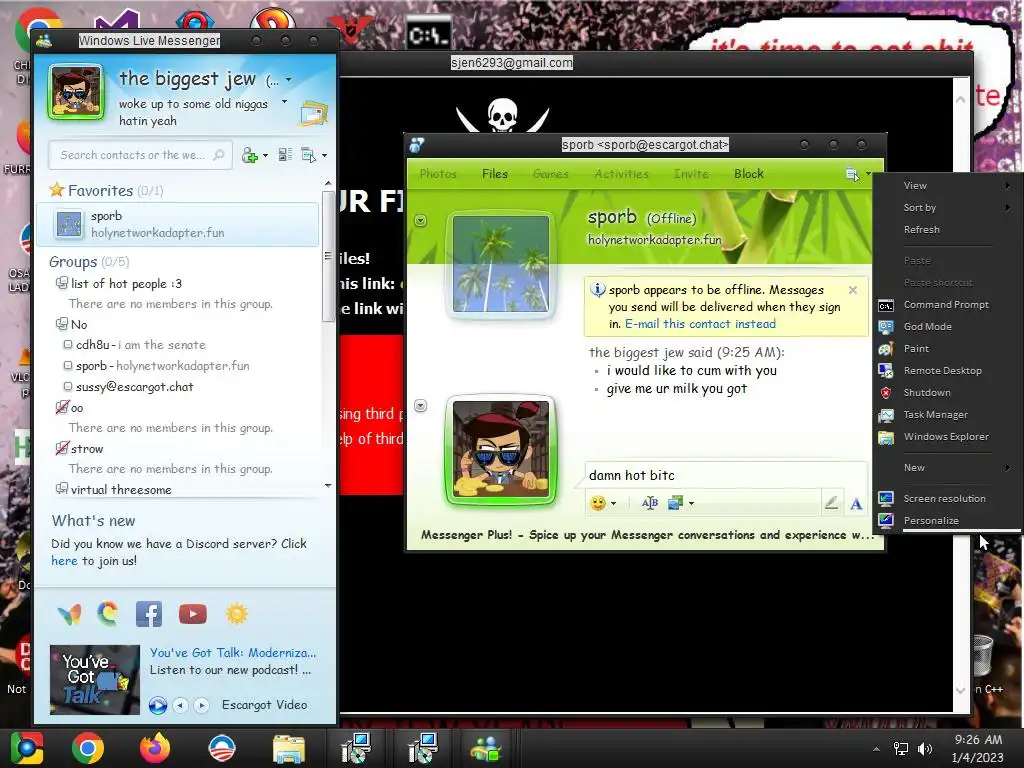
Task: Open show menu dropdown arrow in Messenger
Action: coord(325,156)
